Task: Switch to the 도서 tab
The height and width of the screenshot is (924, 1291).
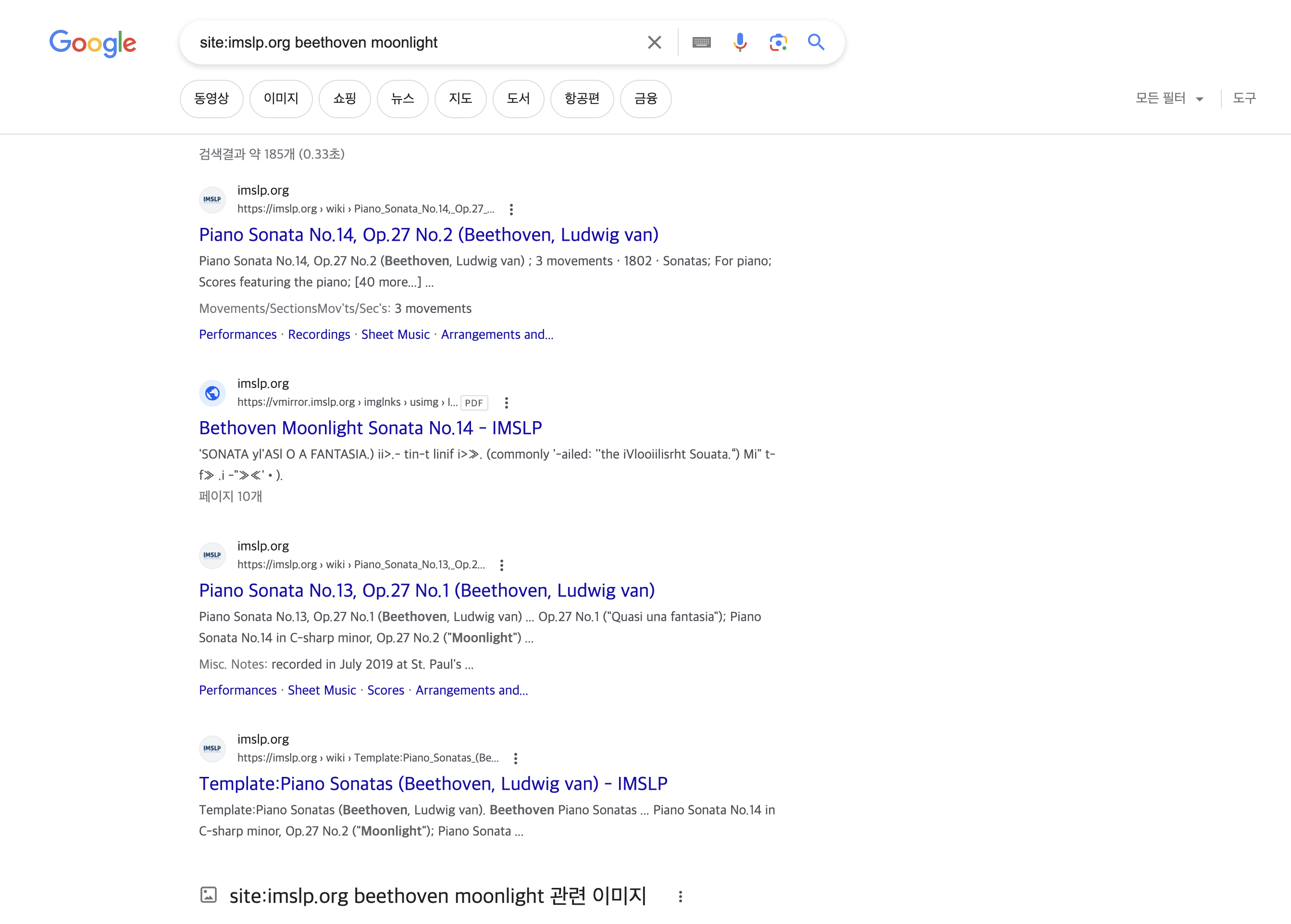Action: (518, 99)
